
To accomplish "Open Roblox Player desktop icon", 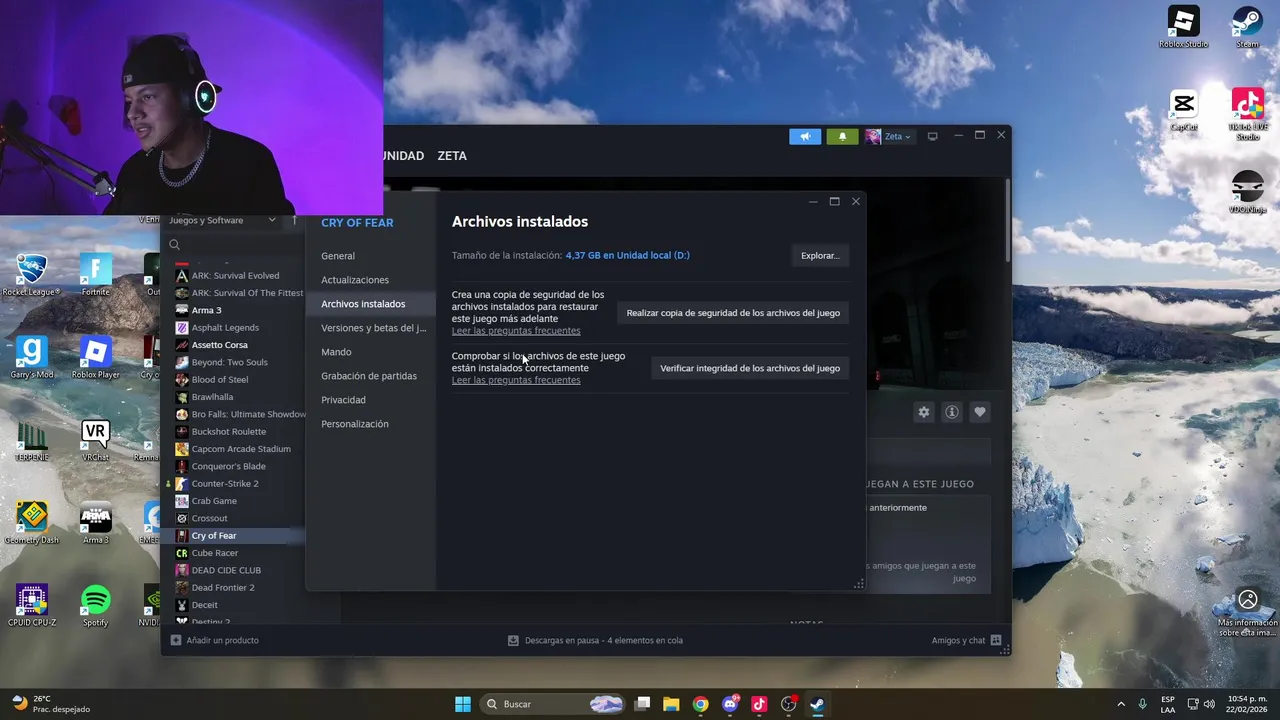I will tap(96, 357).
